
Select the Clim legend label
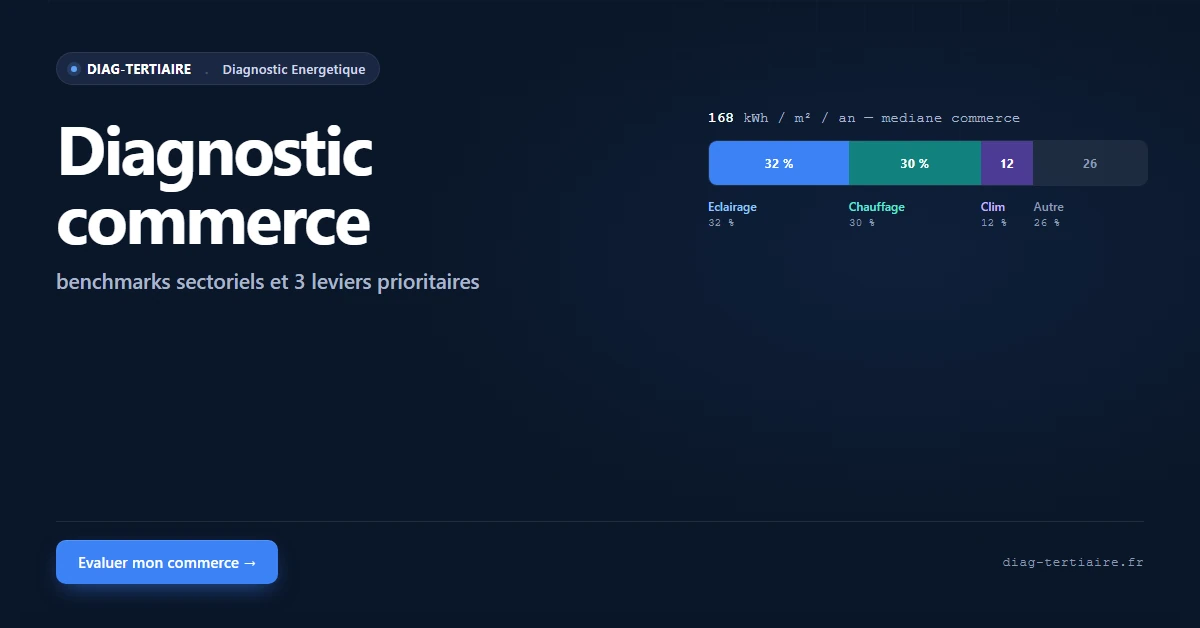(993, 207)
